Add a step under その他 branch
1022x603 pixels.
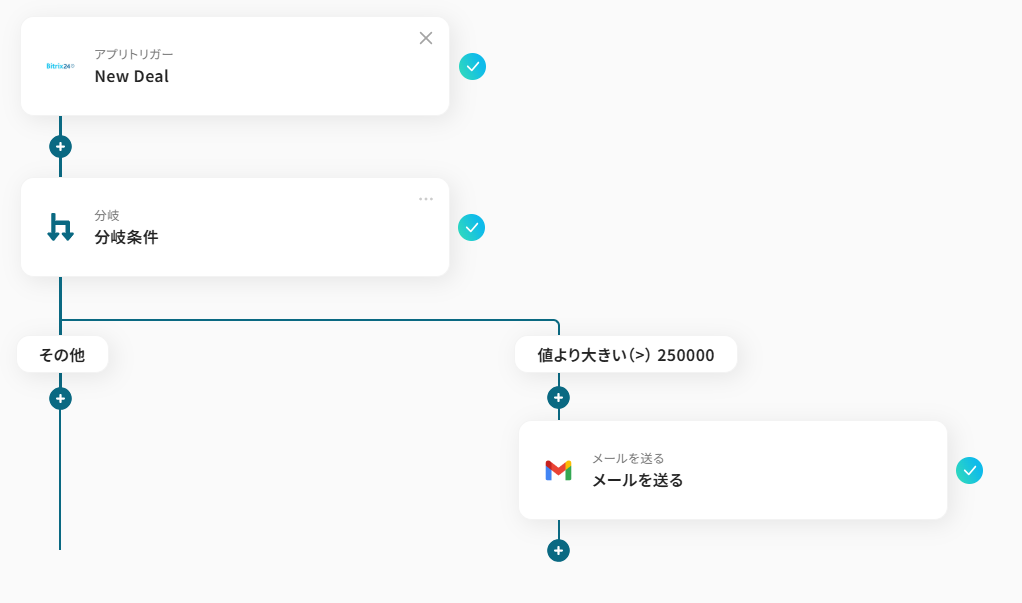[60, 398]
